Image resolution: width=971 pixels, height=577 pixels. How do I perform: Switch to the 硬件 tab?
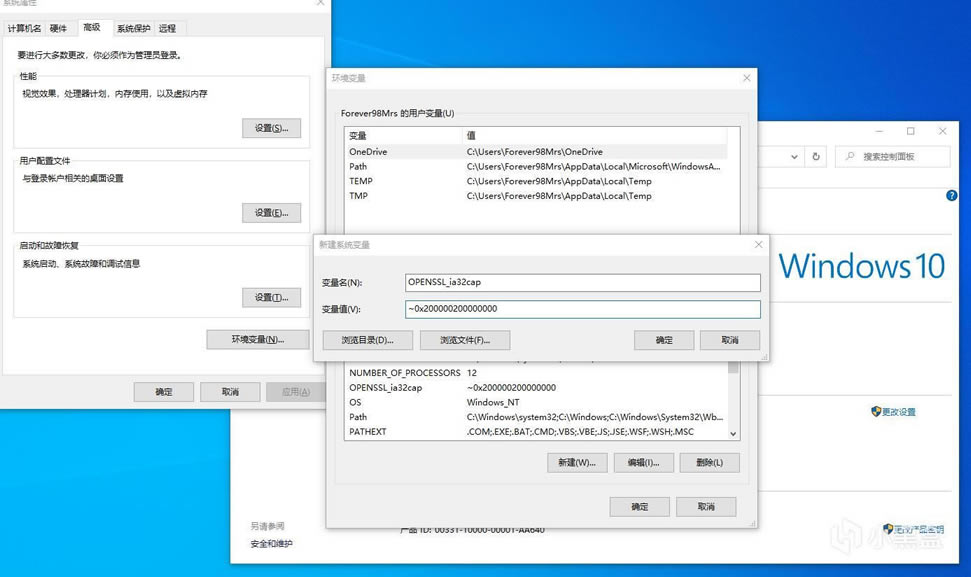(58, 28)
